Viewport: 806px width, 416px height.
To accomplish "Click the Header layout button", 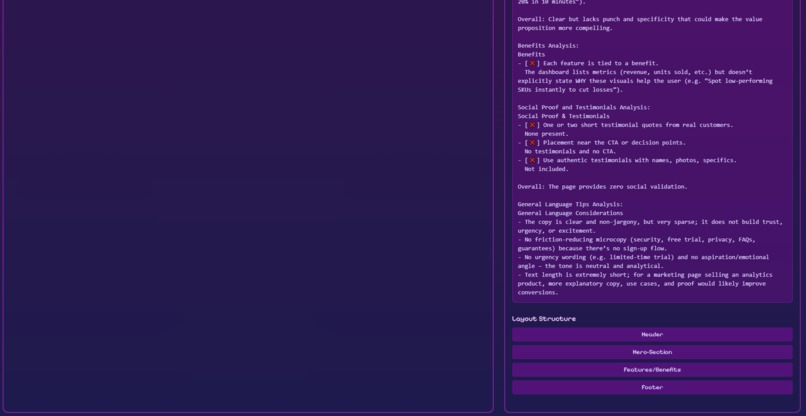I will click(x=652, y=335).
